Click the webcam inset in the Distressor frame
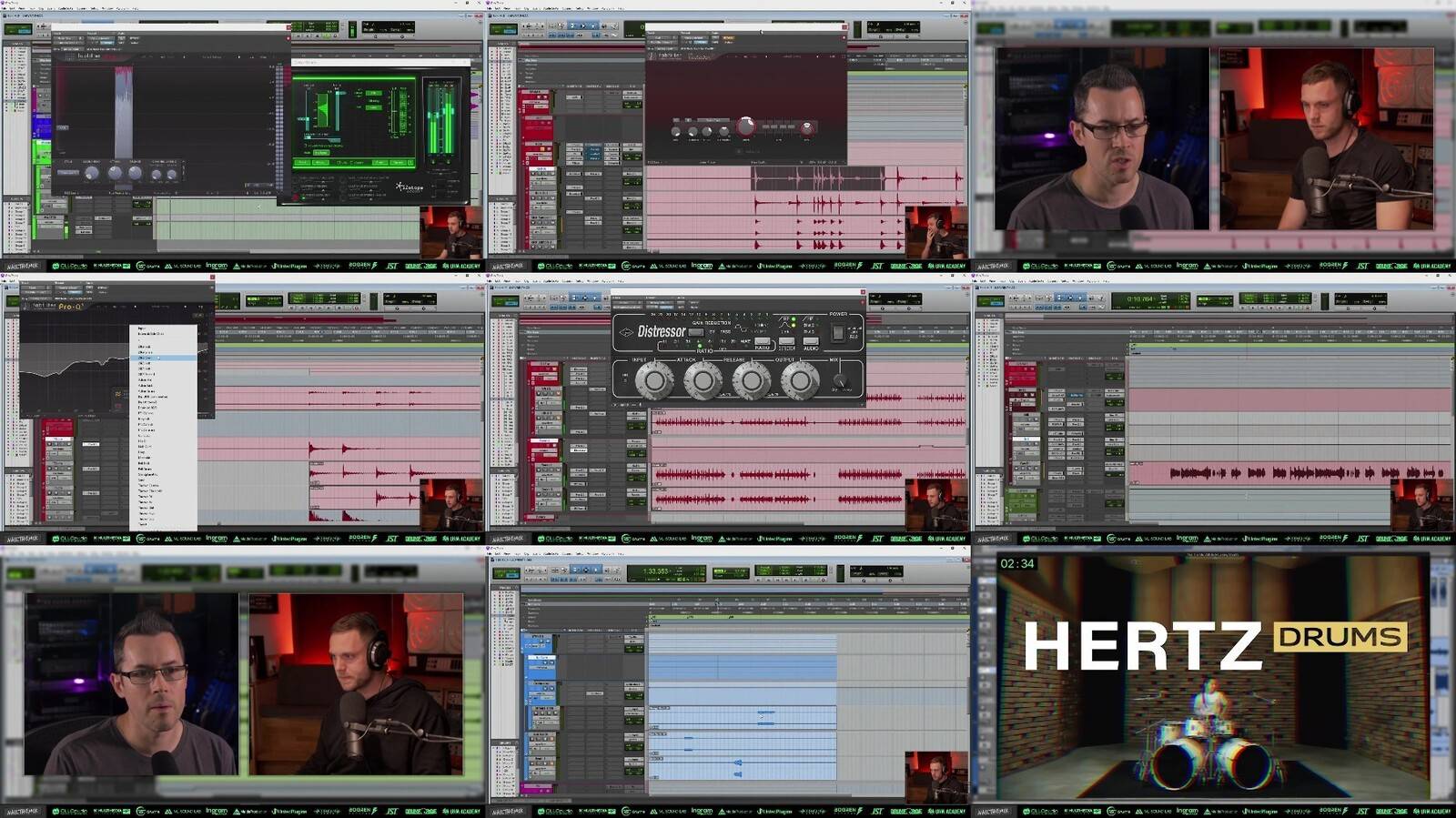 pos(935,503)
